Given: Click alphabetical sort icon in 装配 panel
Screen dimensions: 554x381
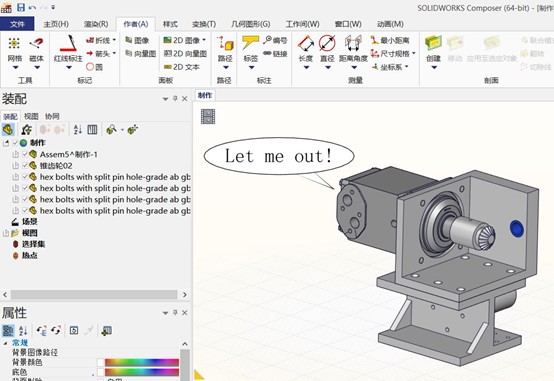Looking at the screenshot, I should pyautogui.click(x=78, y=129).
